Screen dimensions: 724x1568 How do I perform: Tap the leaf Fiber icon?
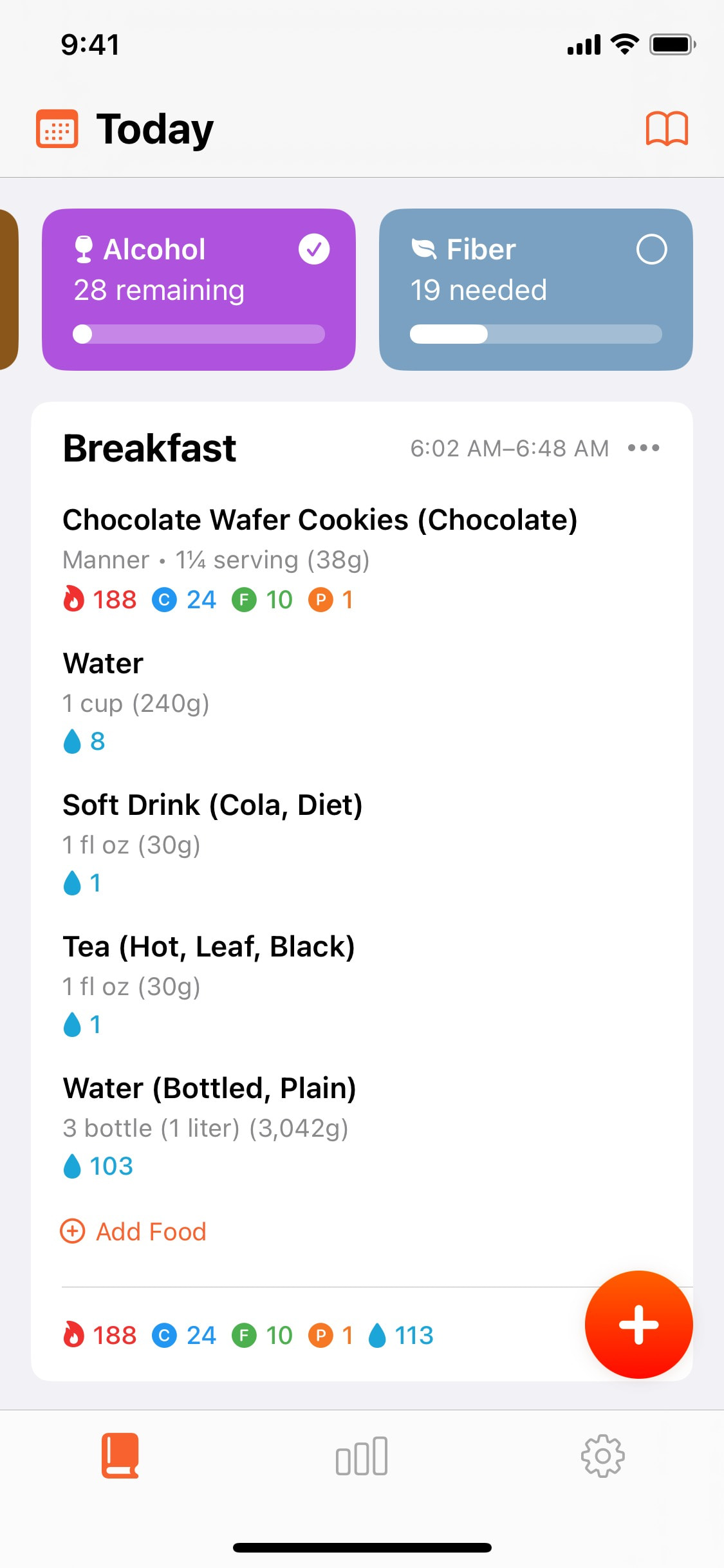[423, 249]
